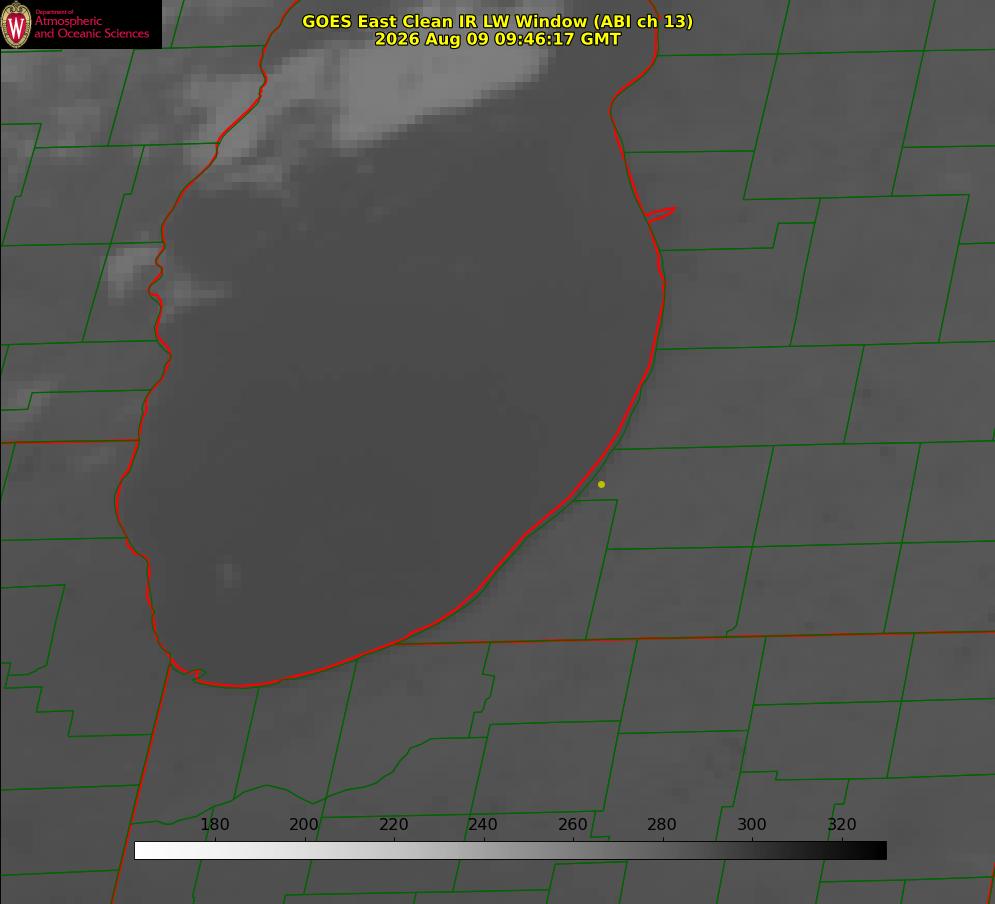Click the 320 label on the colorbar

(842, 825)
